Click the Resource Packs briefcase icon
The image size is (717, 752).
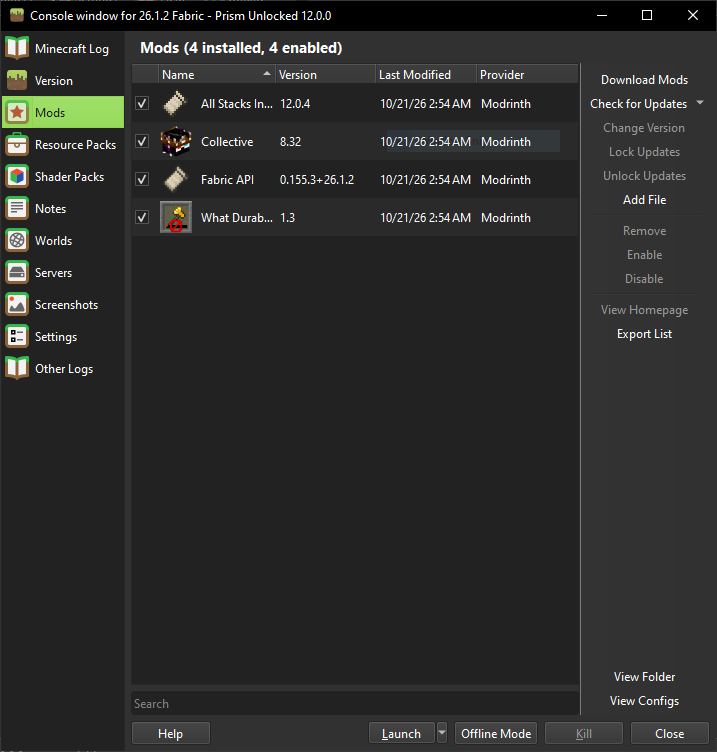[x=17, y=144]
